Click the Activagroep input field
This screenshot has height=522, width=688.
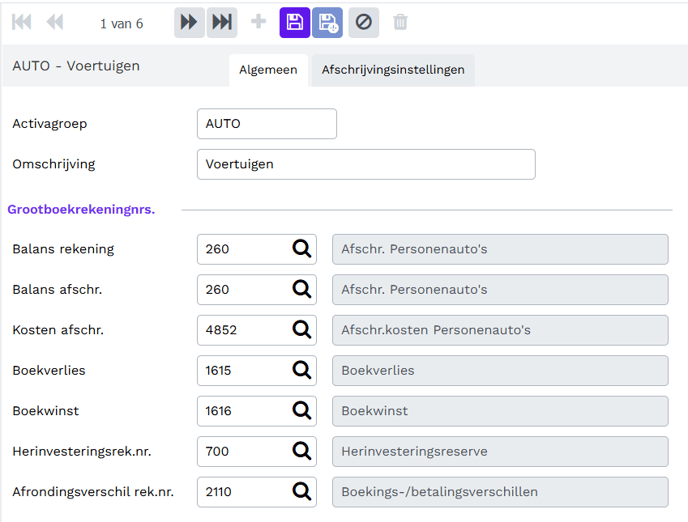point(266,124)
